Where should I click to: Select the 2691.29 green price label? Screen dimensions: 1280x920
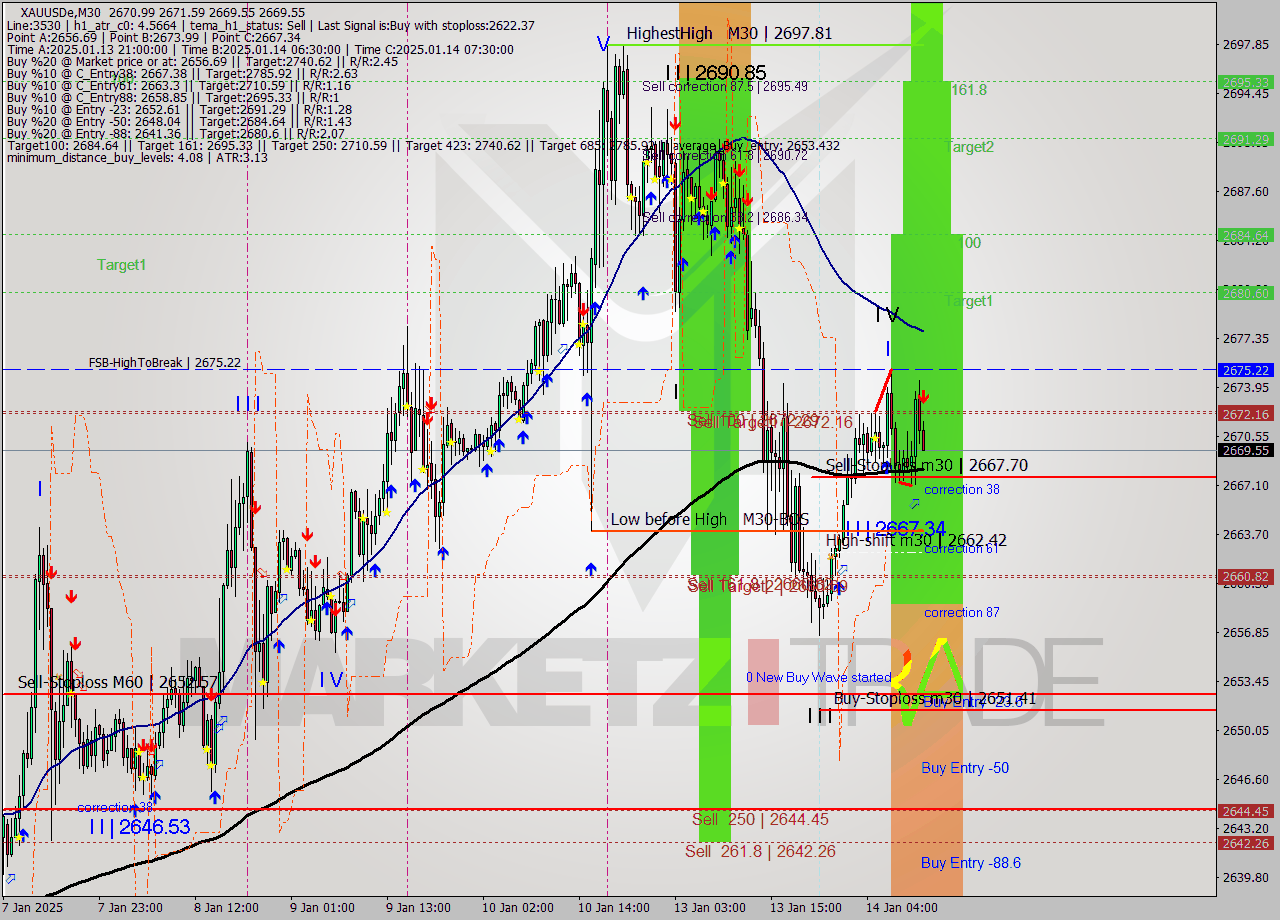[x=1245, y=139]
